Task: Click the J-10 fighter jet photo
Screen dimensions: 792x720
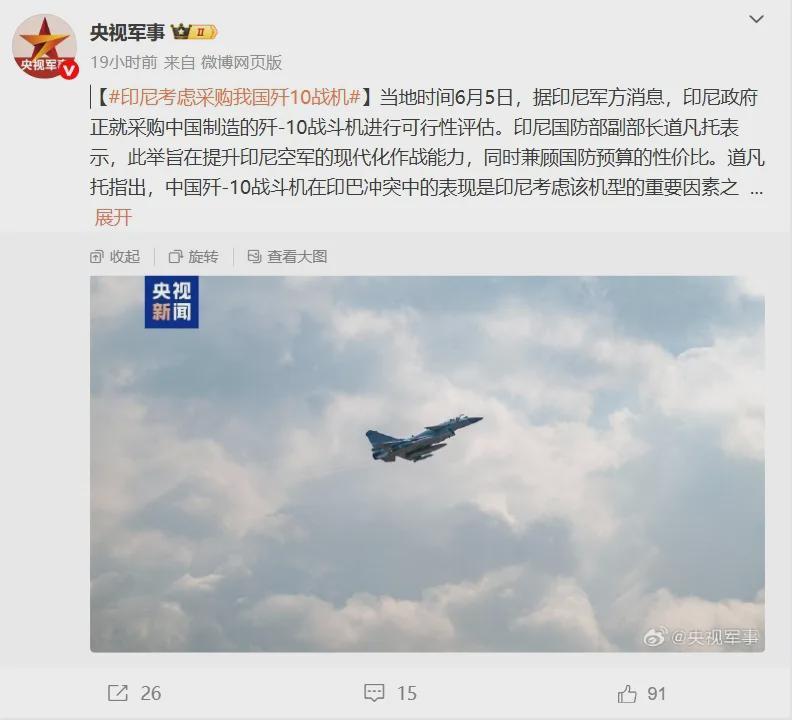Action: click(x=427, y=464)
